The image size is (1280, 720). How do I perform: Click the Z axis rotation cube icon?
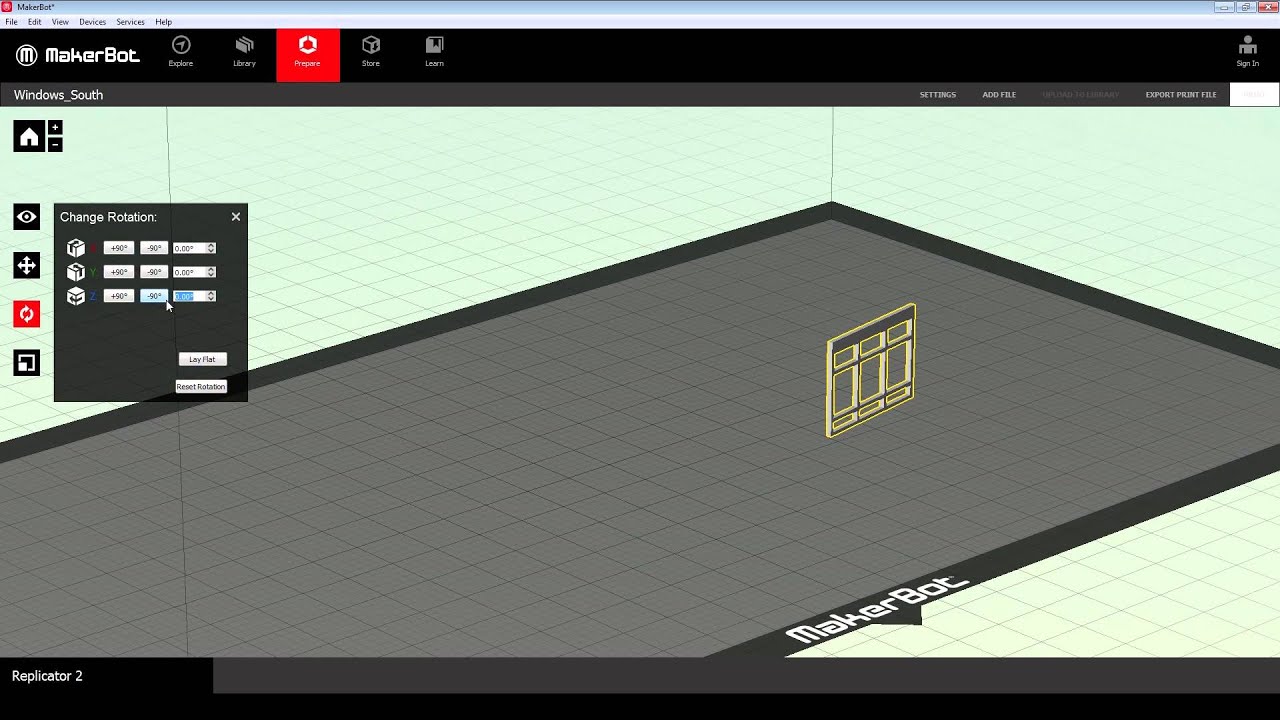coord(76,296)
